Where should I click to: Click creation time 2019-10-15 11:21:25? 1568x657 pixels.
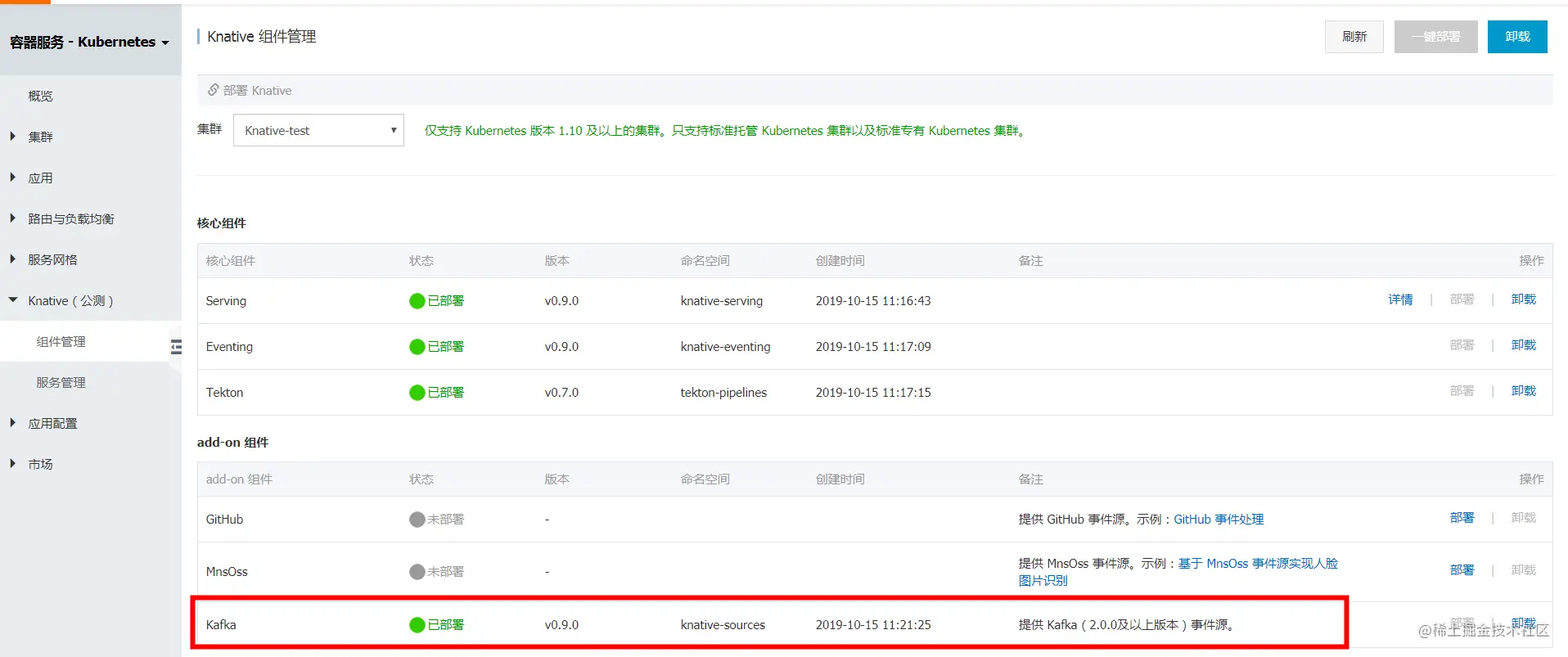coord(873,625)
